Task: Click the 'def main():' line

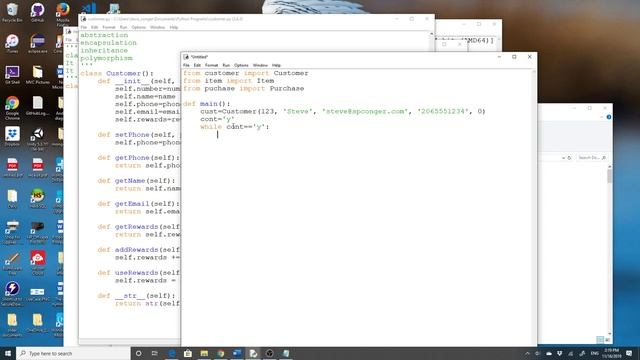Action: click(x=207, y=104)
